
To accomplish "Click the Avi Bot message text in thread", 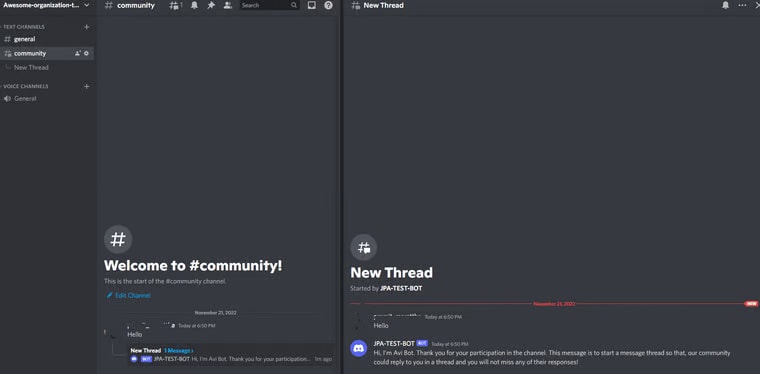I will click(552, 358).
